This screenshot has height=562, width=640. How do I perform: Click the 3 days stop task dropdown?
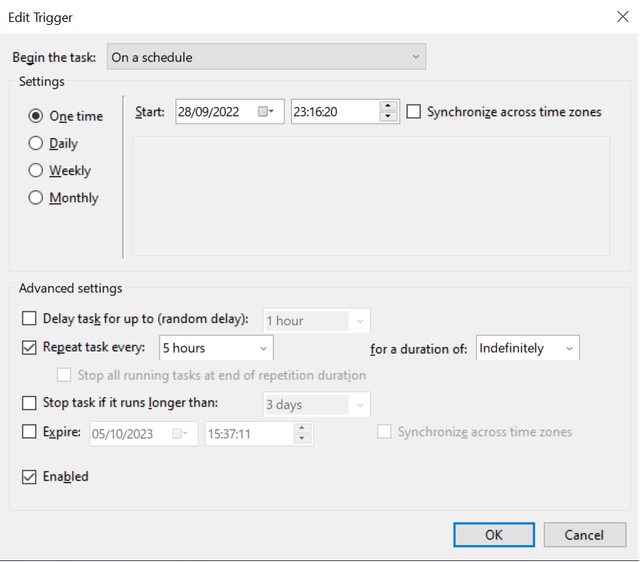[316, 404]
